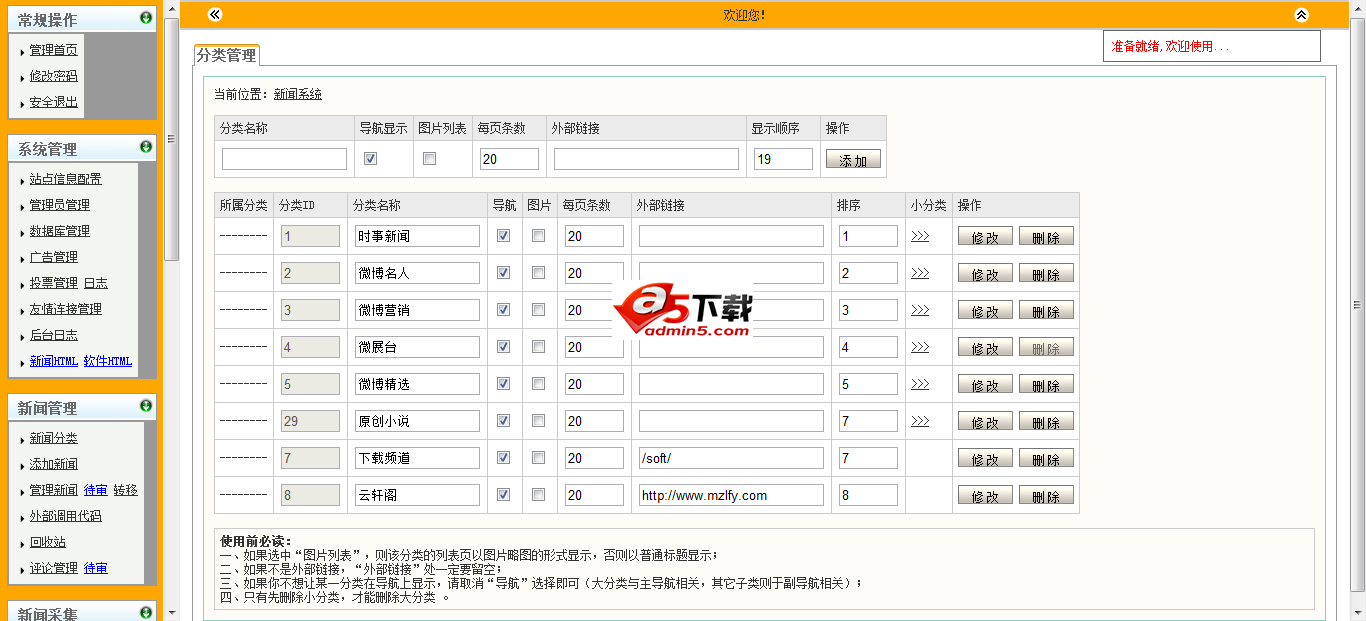This screenshot has width=1366, height=621.
Task: Open the 新闻系统 breadcrumb link
Action: (x=298, y=94)
